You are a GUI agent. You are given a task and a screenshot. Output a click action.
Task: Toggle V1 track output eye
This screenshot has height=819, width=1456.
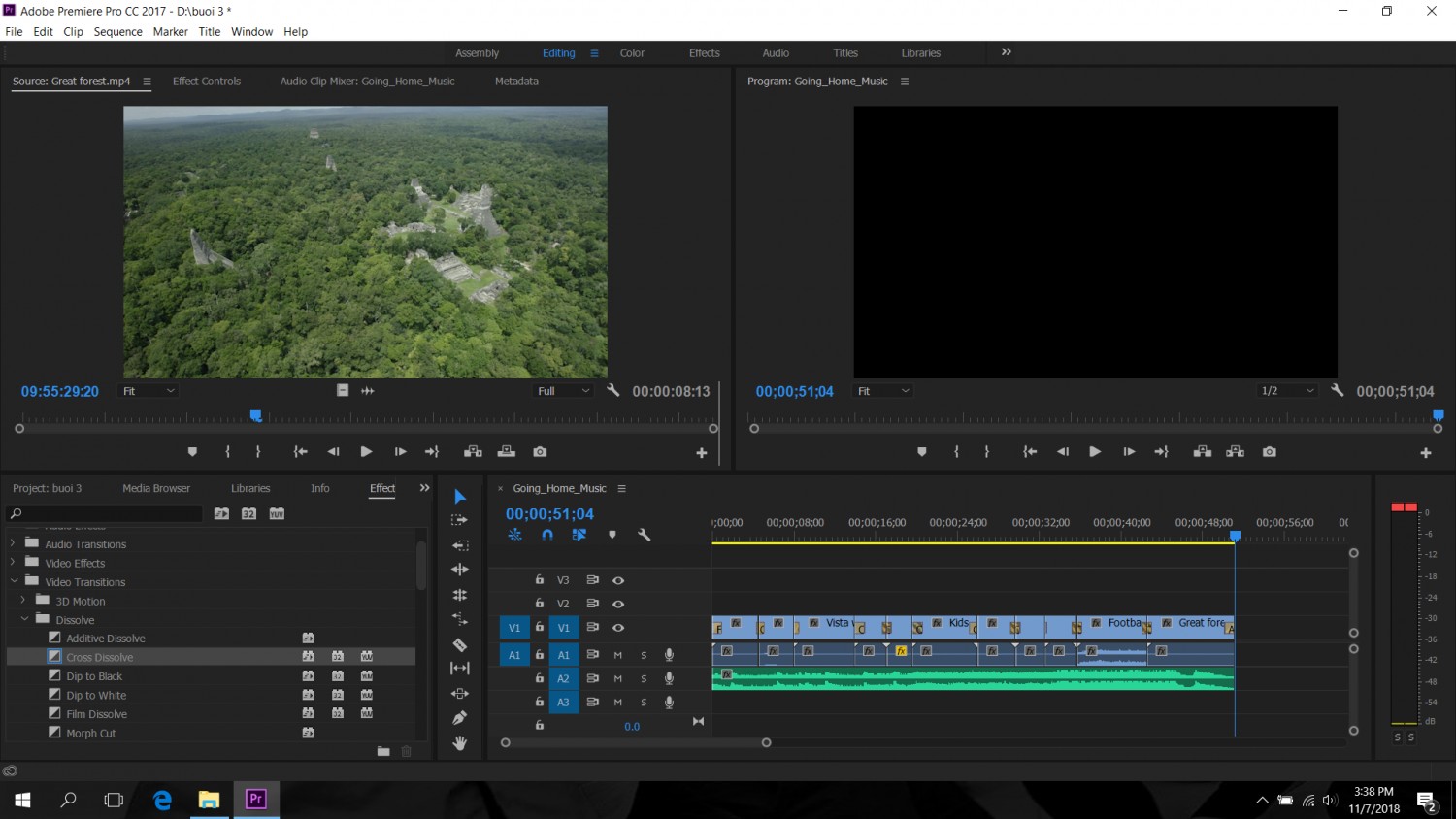pyautogui.click(x=618, y=628)
